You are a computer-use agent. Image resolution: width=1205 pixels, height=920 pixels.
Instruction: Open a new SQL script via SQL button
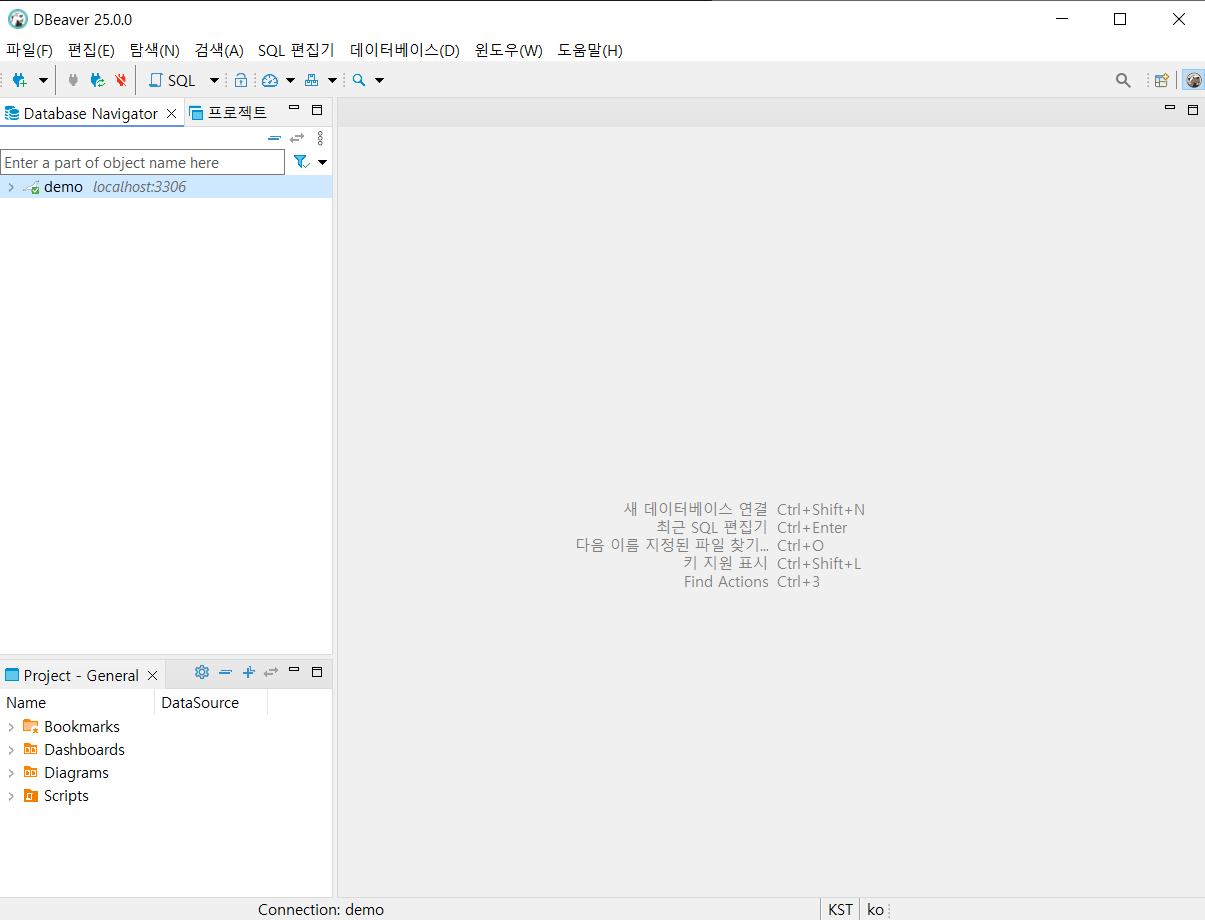point(173,80)
